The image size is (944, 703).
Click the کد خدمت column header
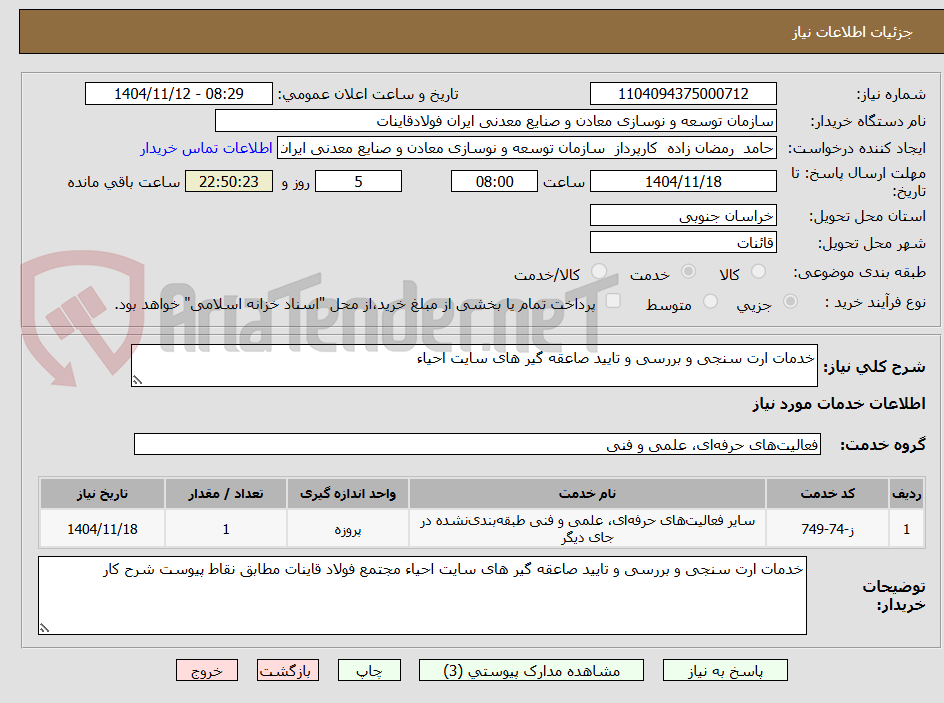pos(827,494)
